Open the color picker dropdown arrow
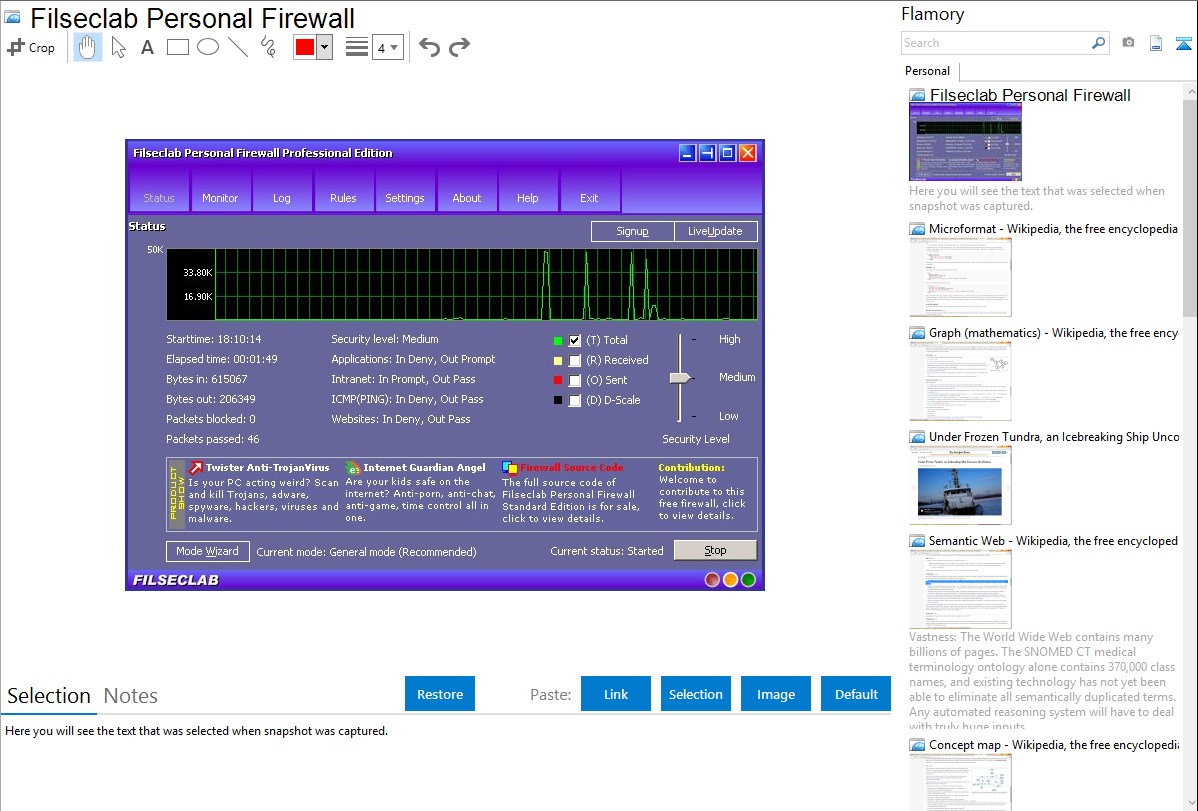 pos(324,47)
